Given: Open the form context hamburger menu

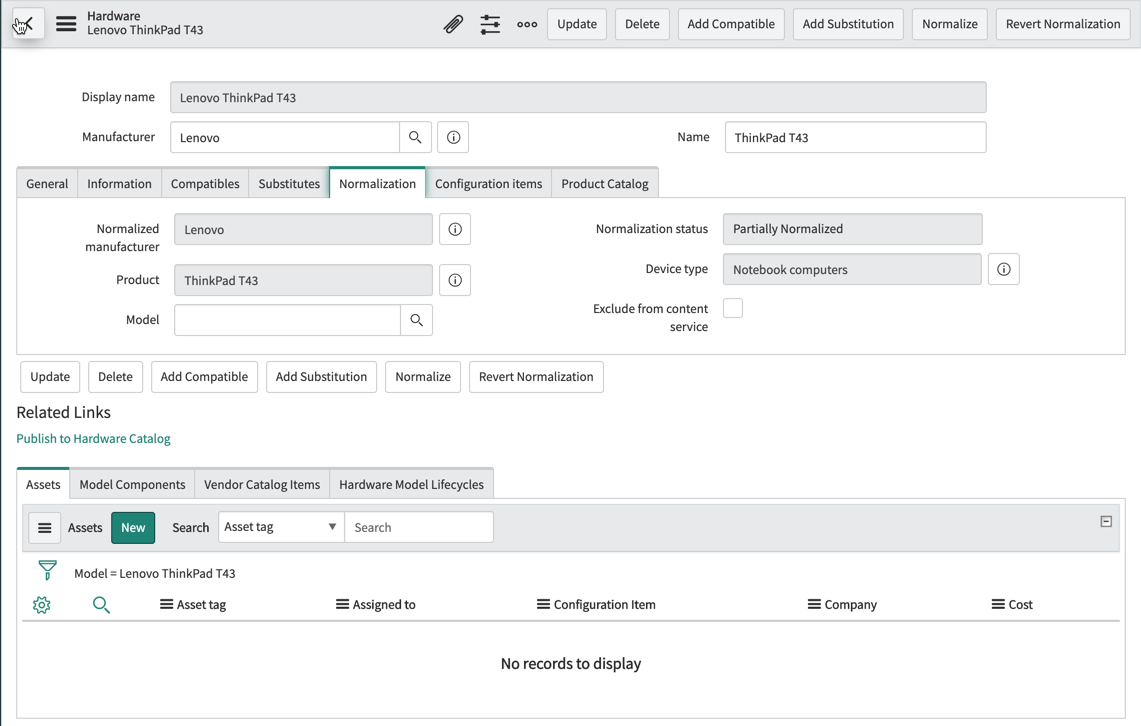Looking at the screenshot, I should click(x=66, y=24).
